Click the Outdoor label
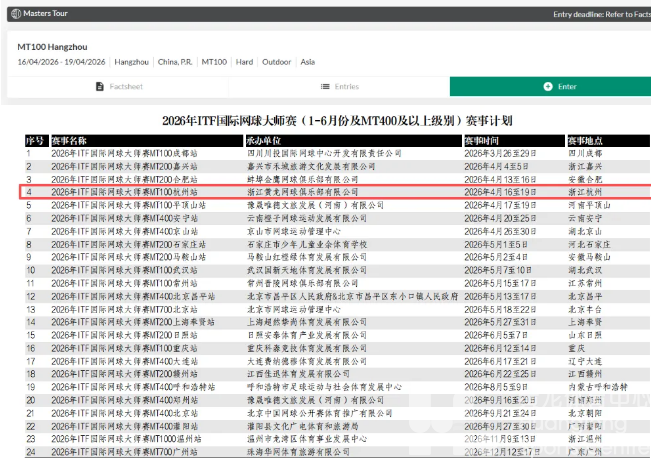651x458 pixels. pyautogui.click(x=277, y=62)
